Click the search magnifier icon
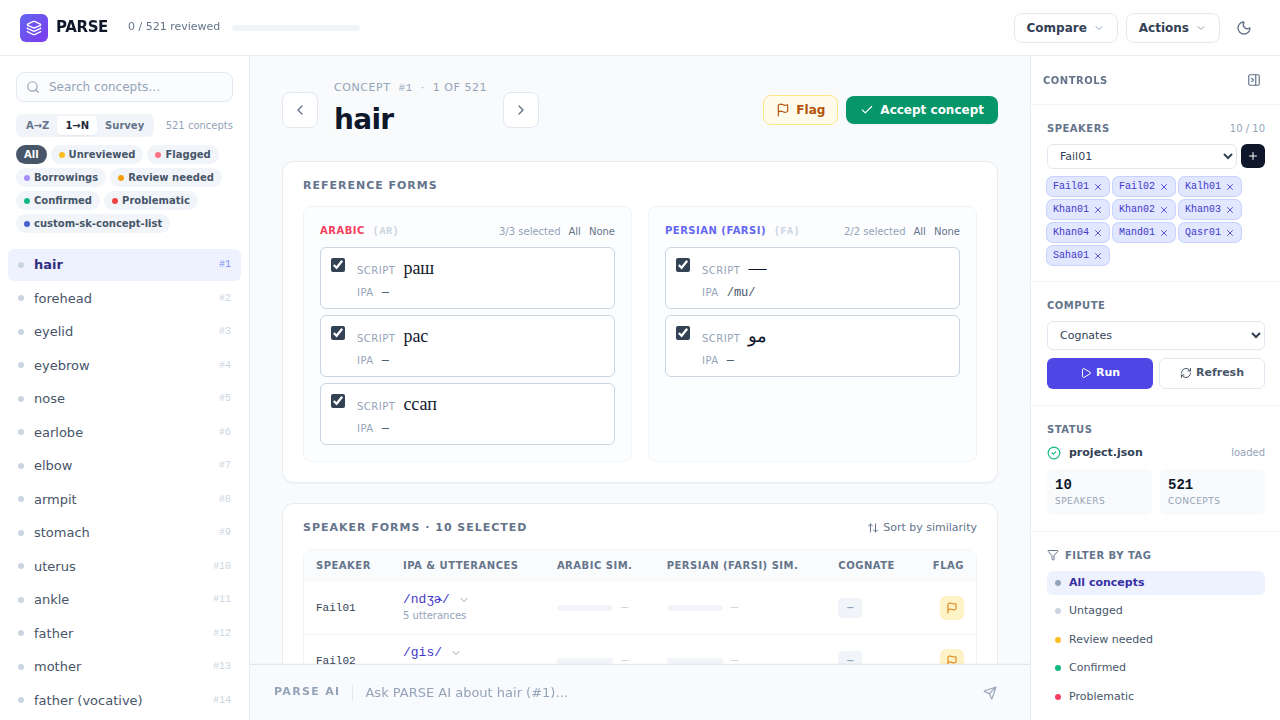This screenshot has width=1280, height=720. tap(34, 87)
